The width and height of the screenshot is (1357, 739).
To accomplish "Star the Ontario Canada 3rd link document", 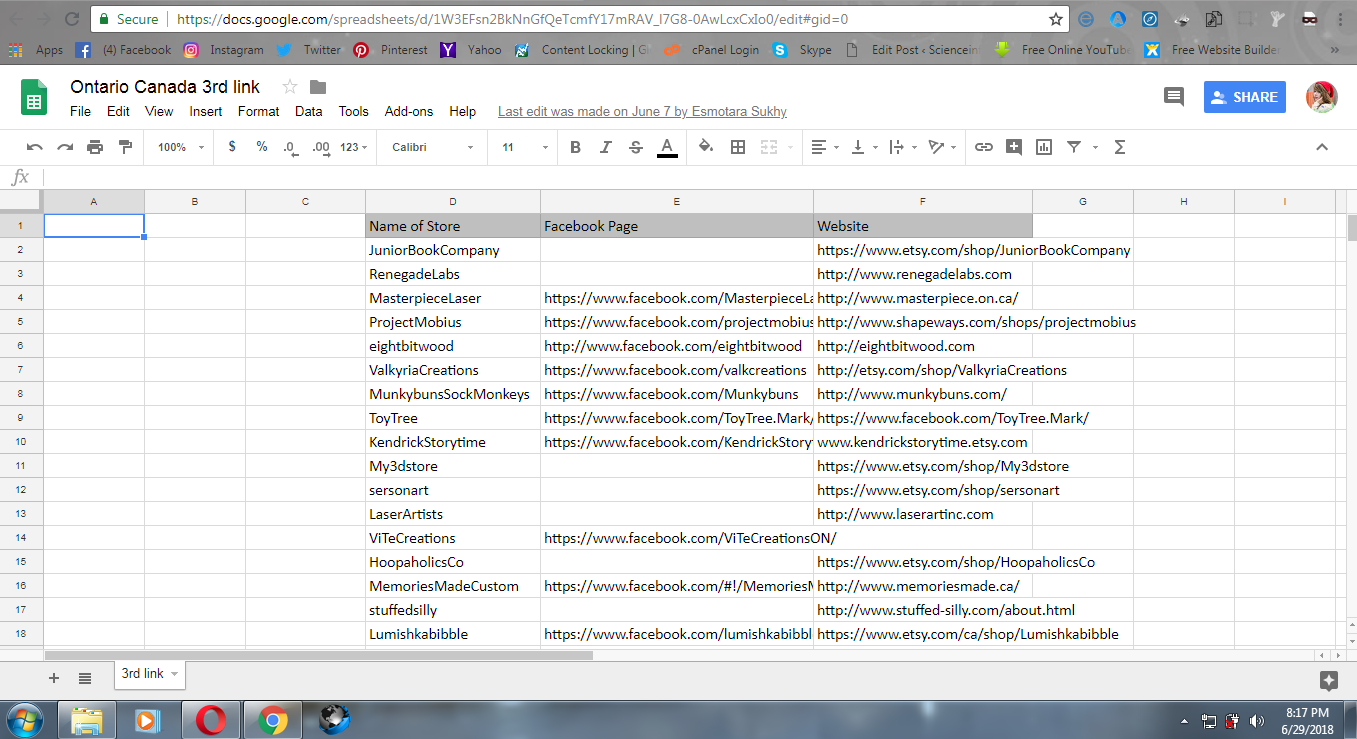I will (x=290, y=87).
